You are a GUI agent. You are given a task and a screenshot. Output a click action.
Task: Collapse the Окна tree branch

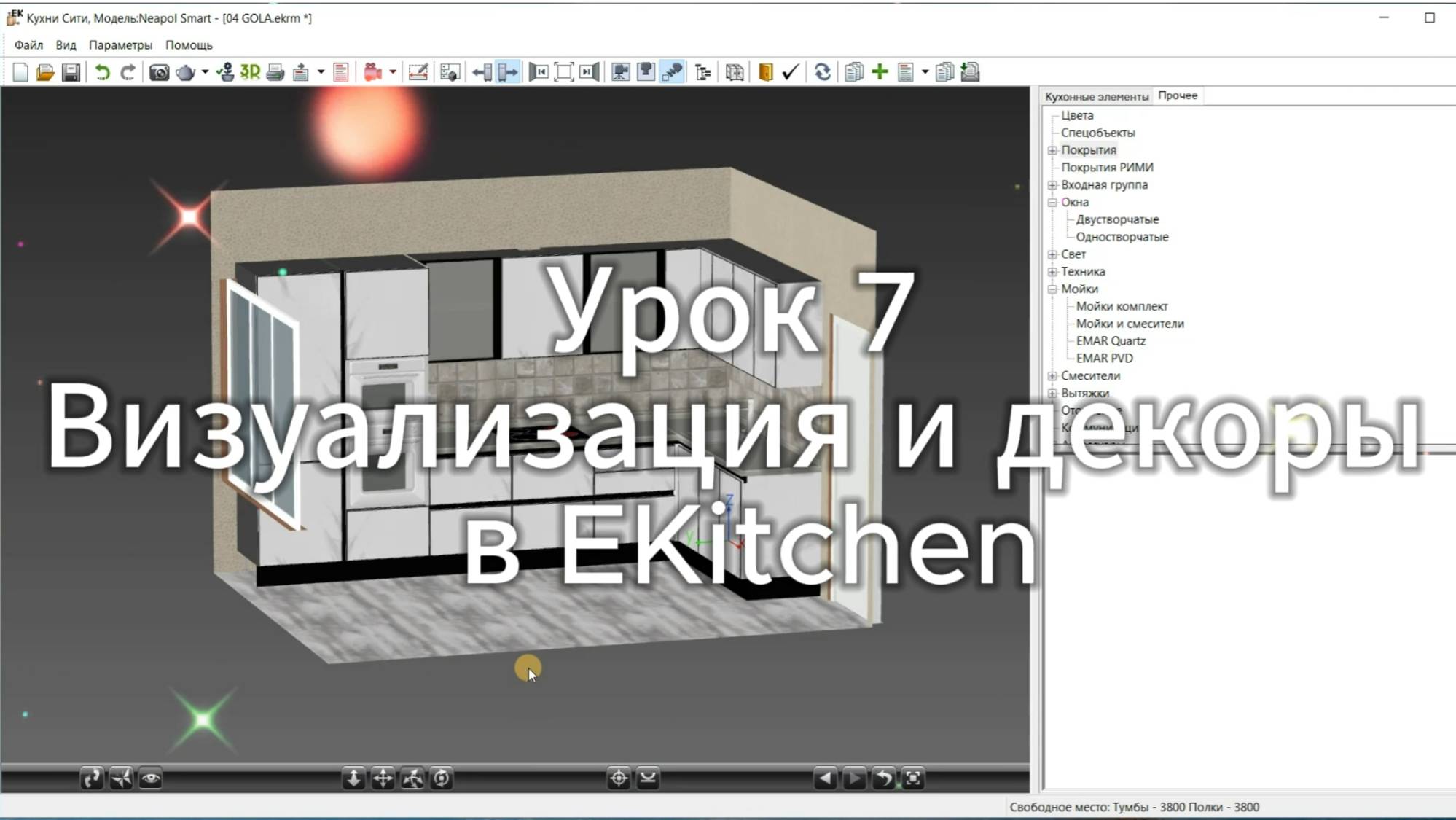coord(1052,202)
